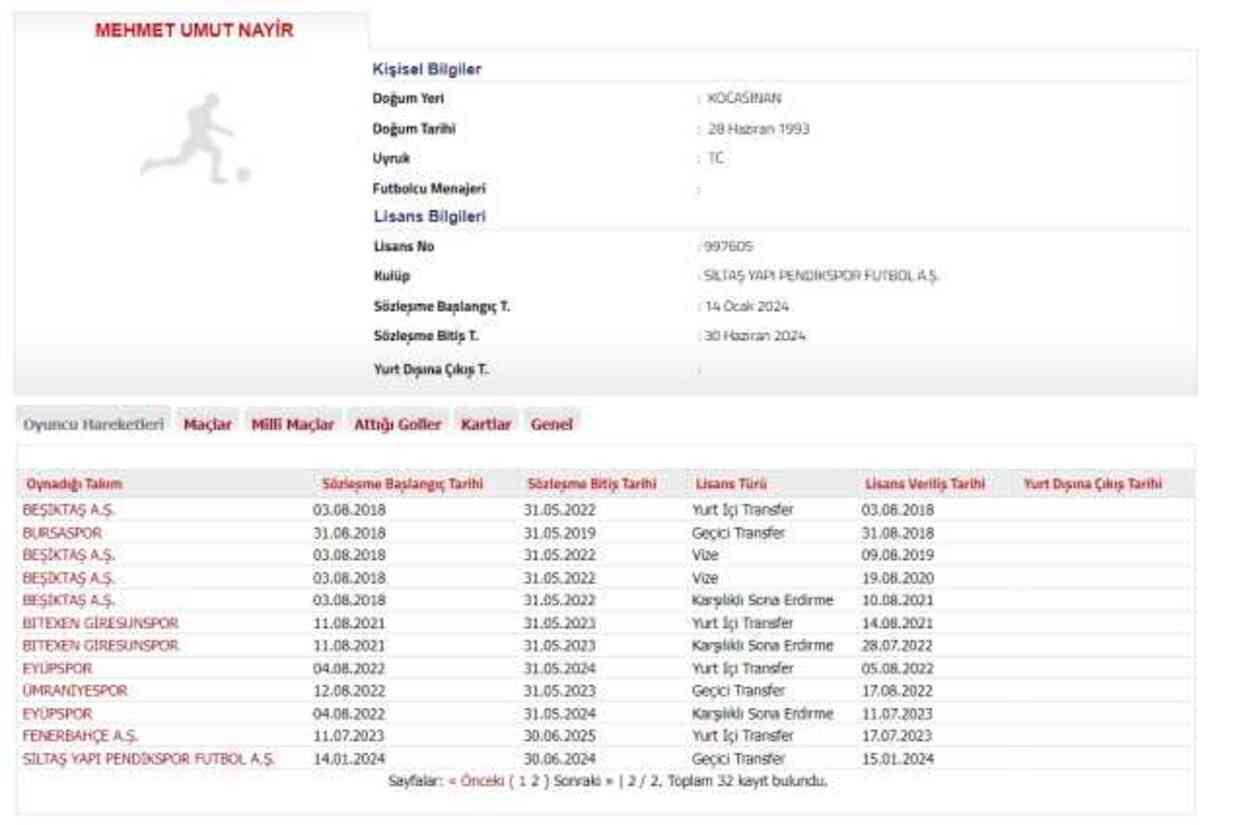1245x825 pixels.
Task: Go to previous page via Önceki link
Action: pos(475,781)
